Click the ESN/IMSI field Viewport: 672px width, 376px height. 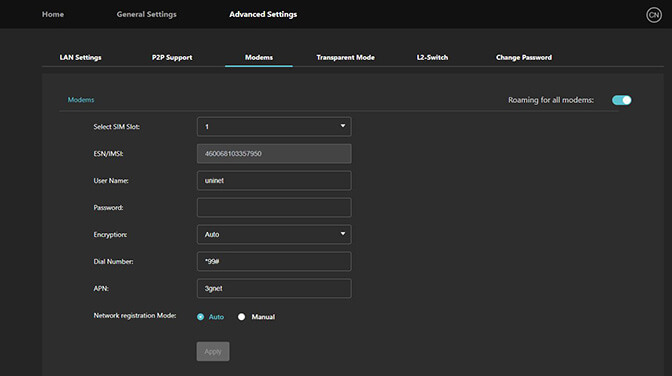[x=274, y=153]
